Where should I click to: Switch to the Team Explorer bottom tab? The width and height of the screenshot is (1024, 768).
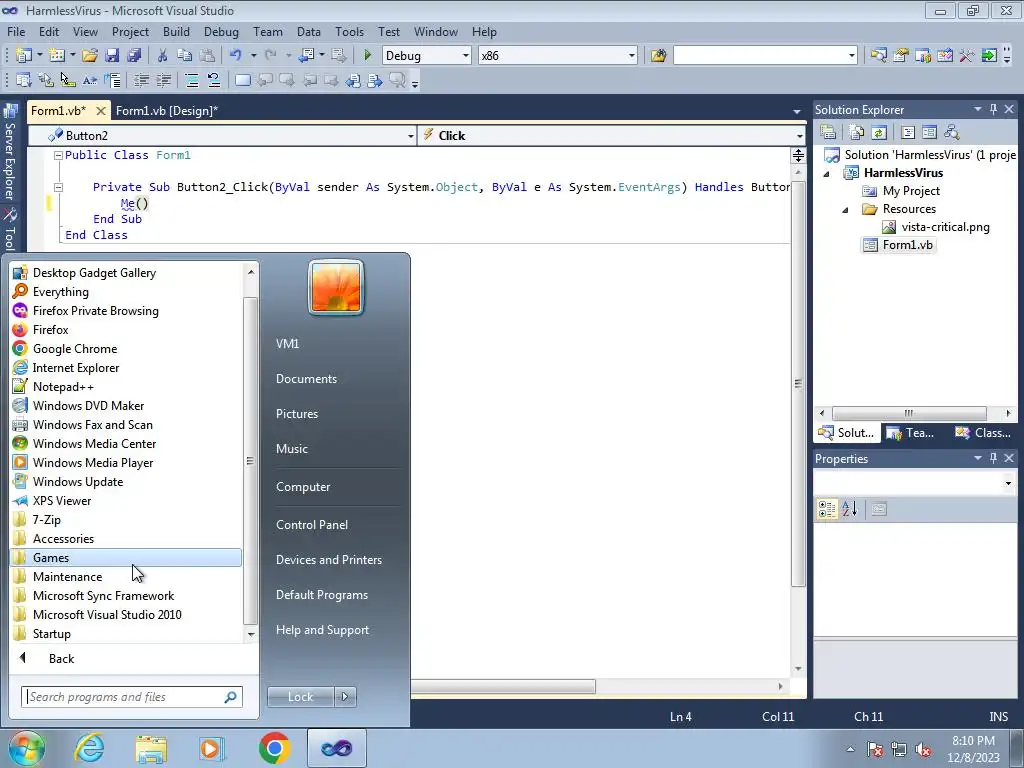tap(912, 432)
